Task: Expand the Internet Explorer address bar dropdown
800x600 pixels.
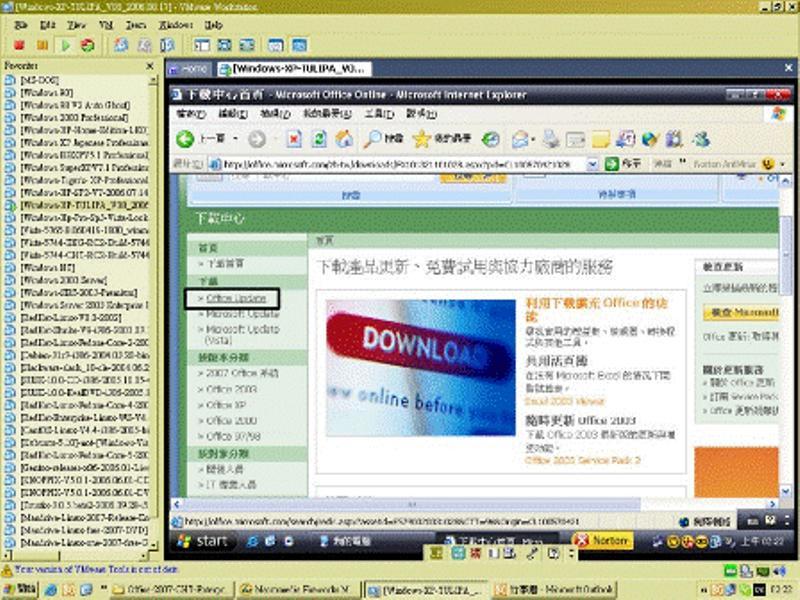Action: tap(592, 164)
